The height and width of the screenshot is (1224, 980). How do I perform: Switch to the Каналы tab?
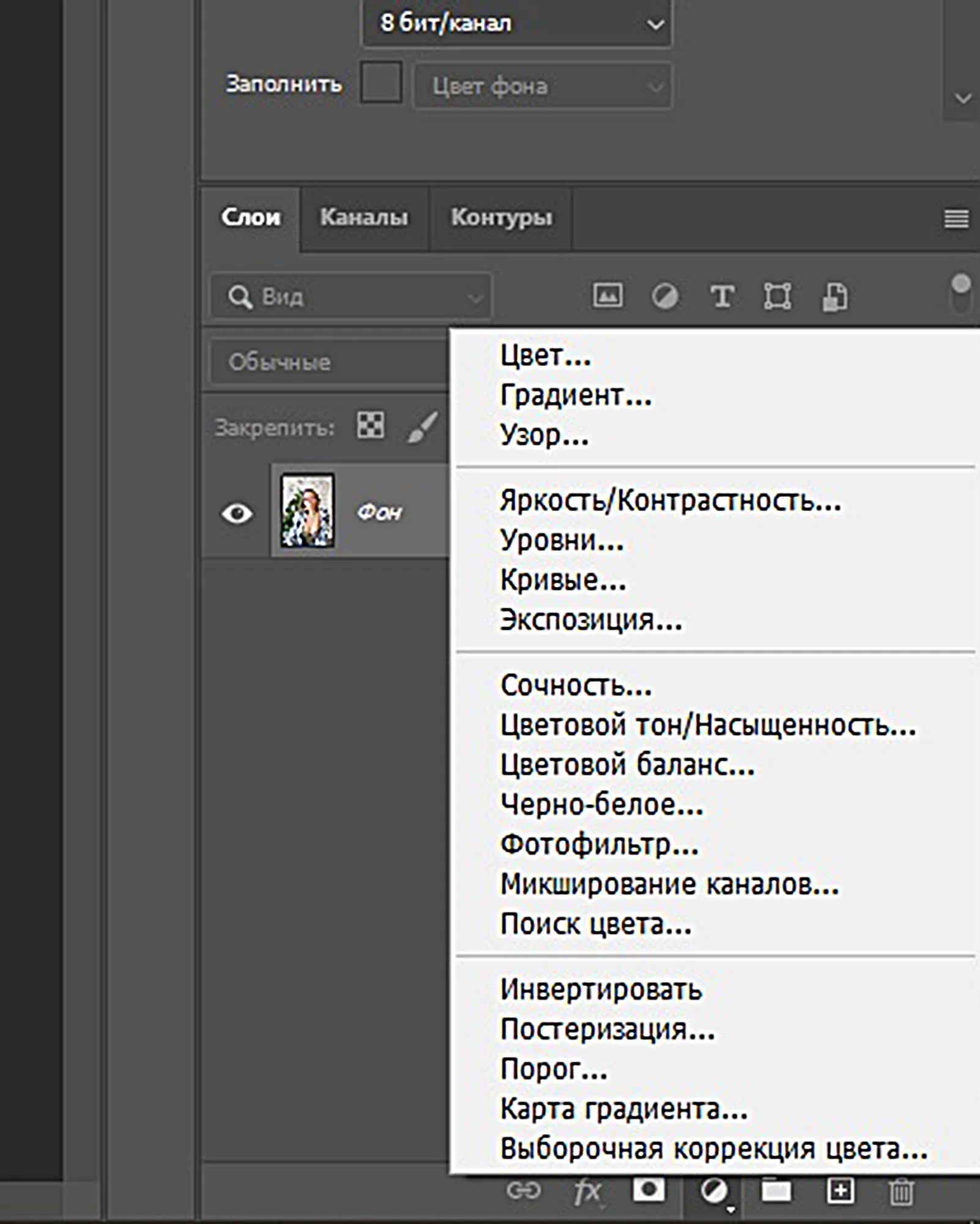pyautogui.click(x=364, y=217)
